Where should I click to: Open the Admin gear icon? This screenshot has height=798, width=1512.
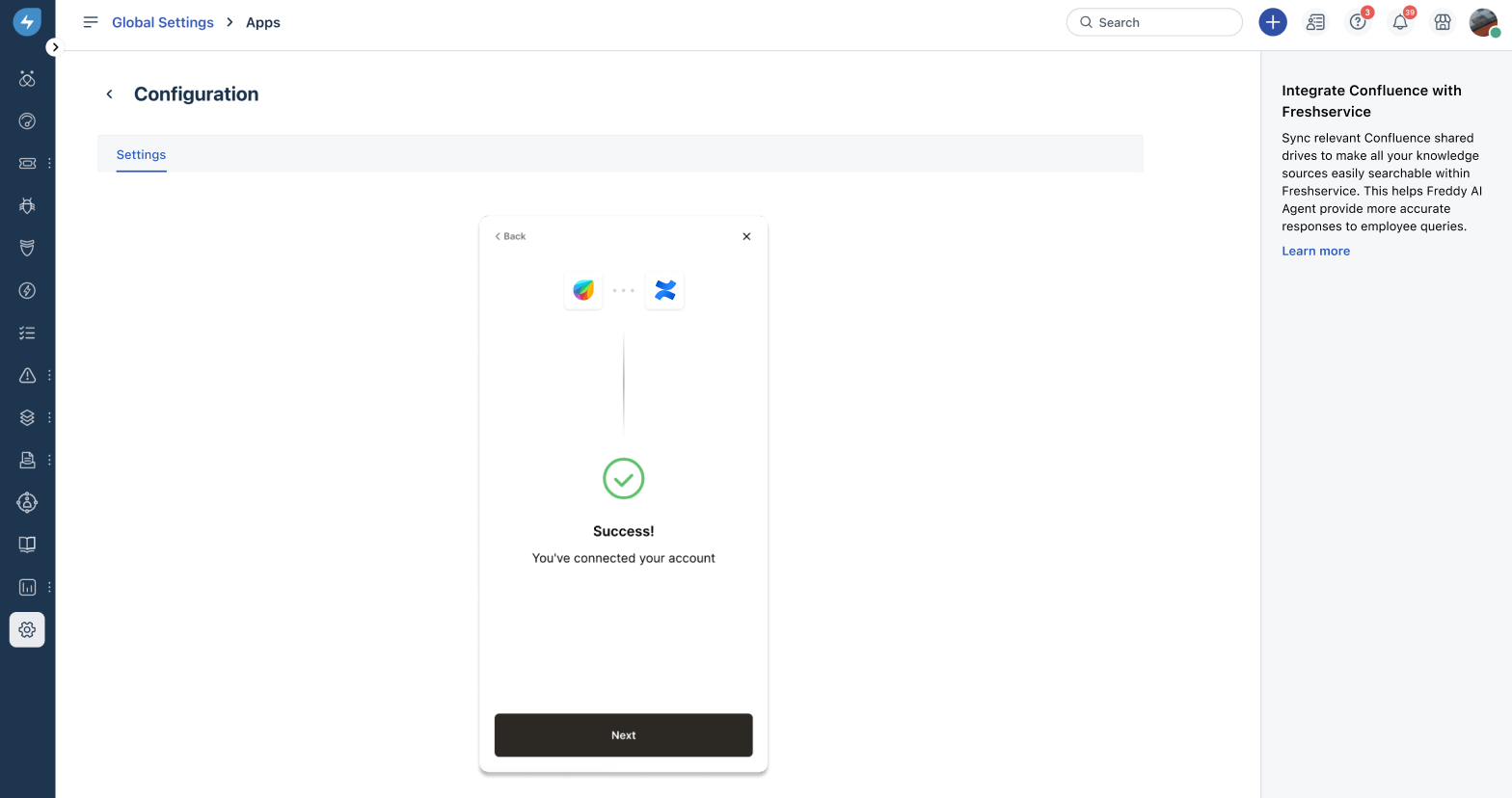27,629
